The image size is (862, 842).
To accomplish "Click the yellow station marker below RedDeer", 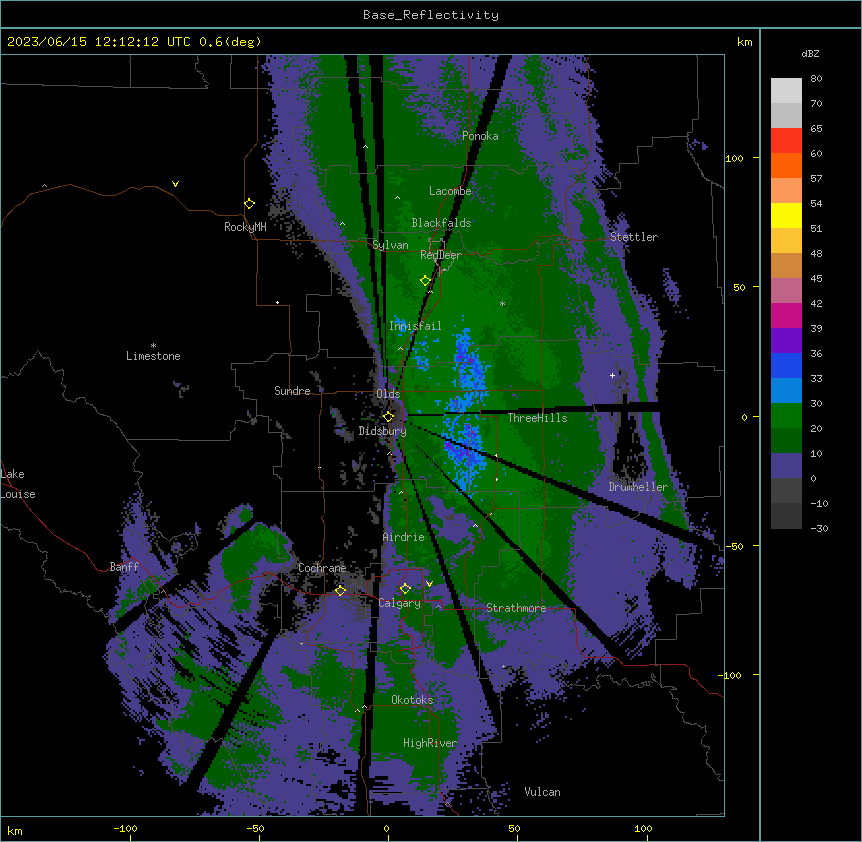I will click(x=425, y=280).
